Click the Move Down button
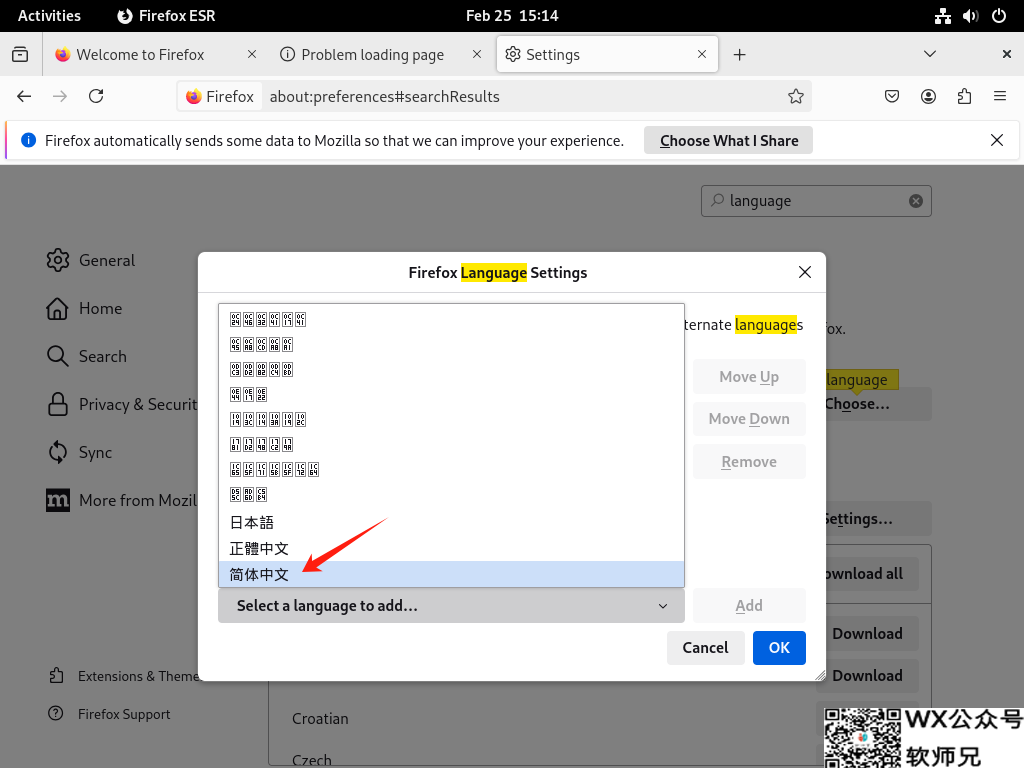 [749, 419]
